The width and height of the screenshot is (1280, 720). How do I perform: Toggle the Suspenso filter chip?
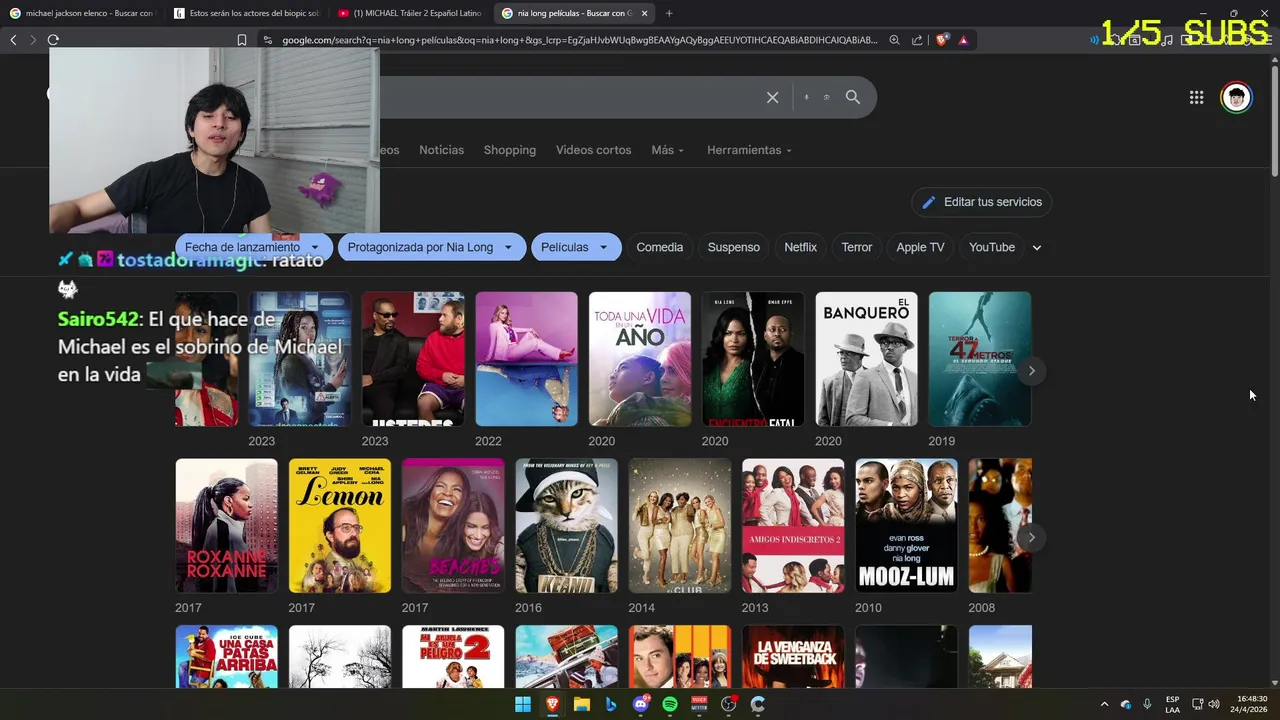pos(734,247)
